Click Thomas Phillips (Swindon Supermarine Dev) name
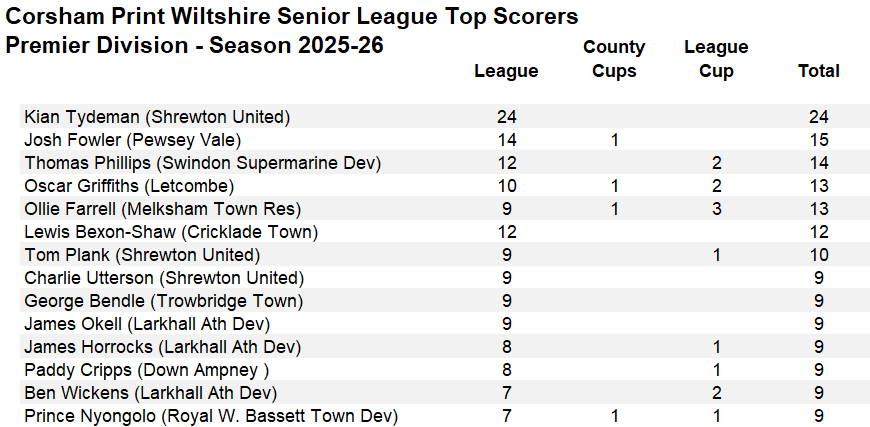The image size is (870, 427). coord(202,163)
